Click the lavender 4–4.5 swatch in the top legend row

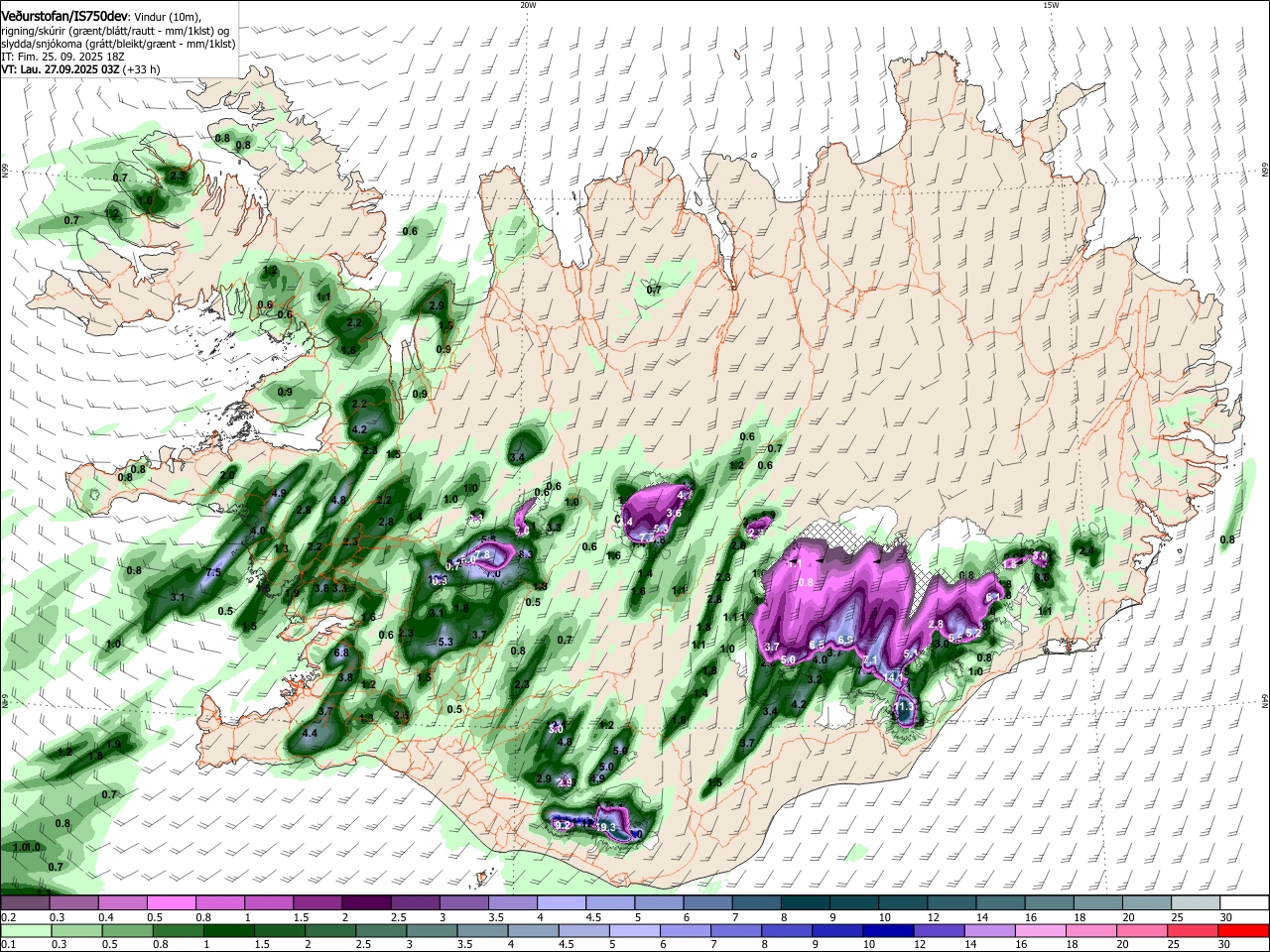pos(562,903)
